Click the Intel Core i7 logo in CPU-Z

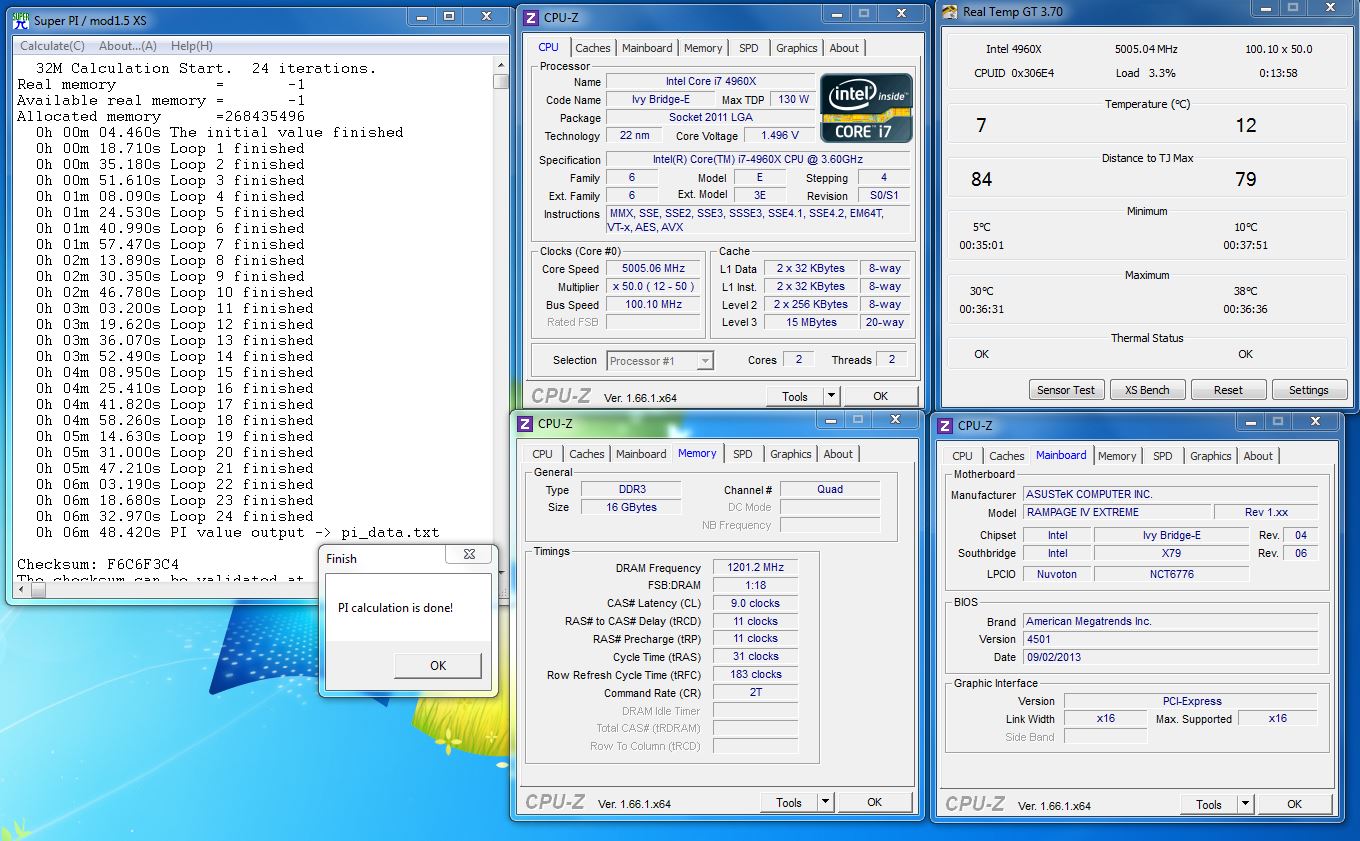pos(866,108)
